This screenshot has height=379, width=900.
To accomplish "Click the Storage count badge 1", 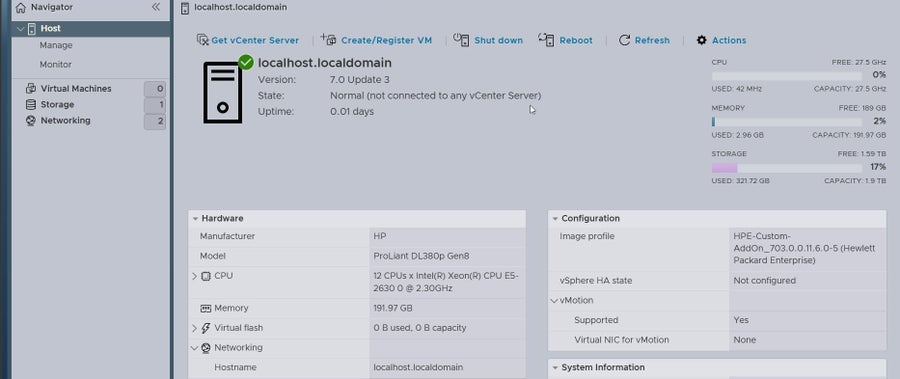I will tap(155, 105).
